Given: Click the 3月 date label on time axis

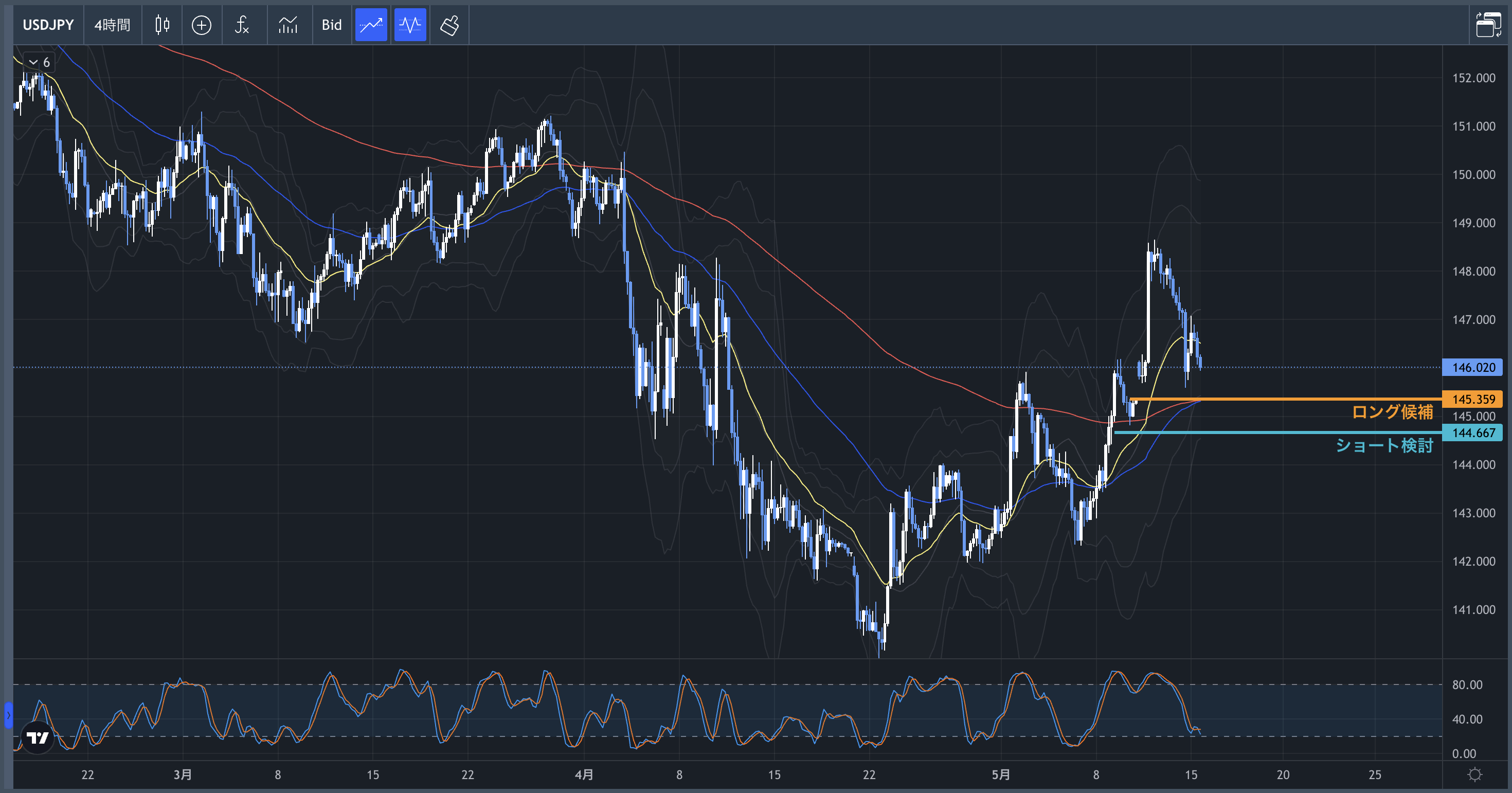Looking at the screenshot, I should 183,775.
